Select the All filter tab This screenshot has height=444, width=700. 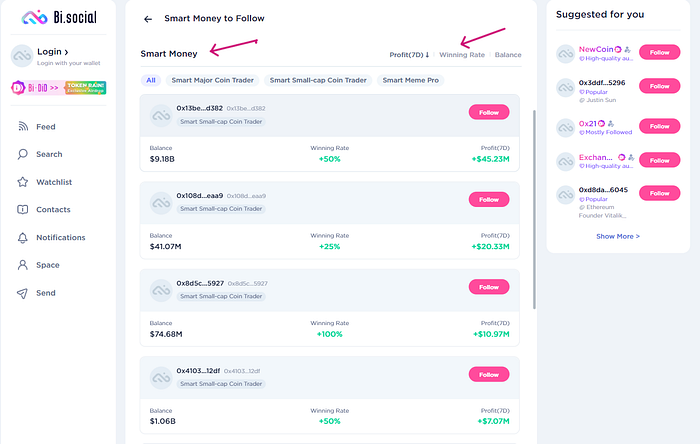(x=151, y=80)
